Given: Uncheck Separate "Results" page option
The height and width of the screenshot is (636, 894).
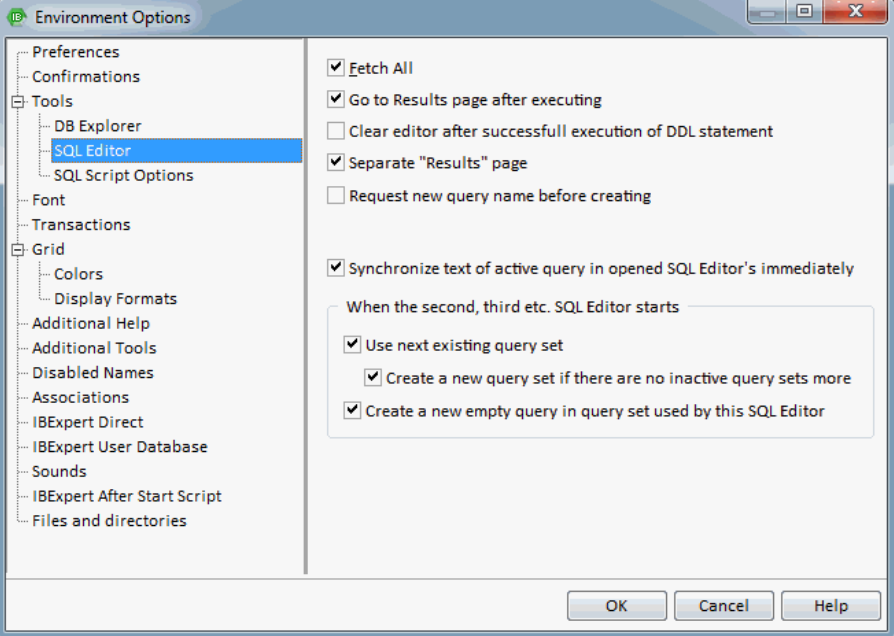Looking at the screenshot, I should pyautogui.click(x=336, y=163).
